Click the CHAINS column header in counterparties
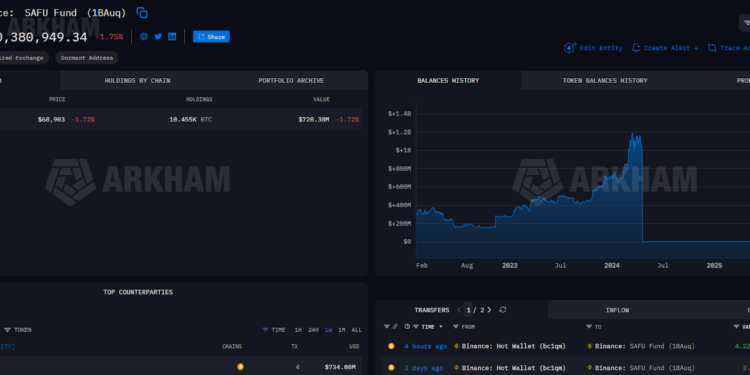 point(232,347)
